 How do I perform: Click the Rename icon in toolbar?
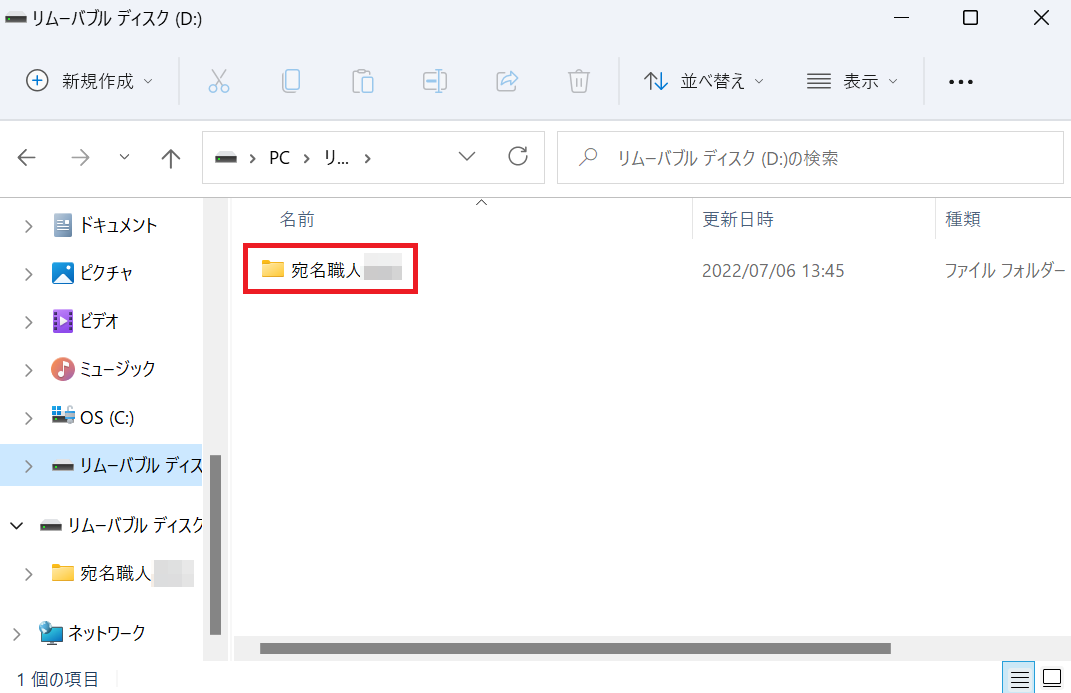pos(435,81)
